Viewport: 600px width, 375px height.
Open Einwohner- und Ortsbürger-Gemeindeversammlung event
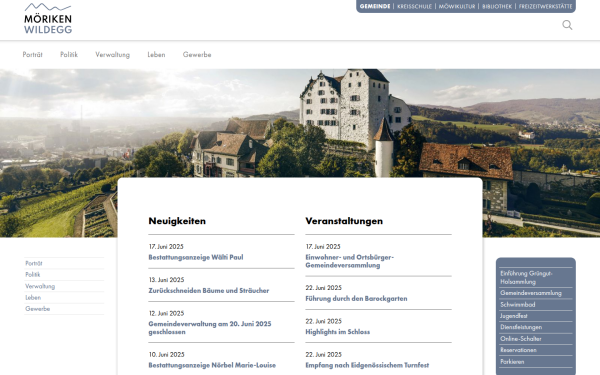coord(349,261)
